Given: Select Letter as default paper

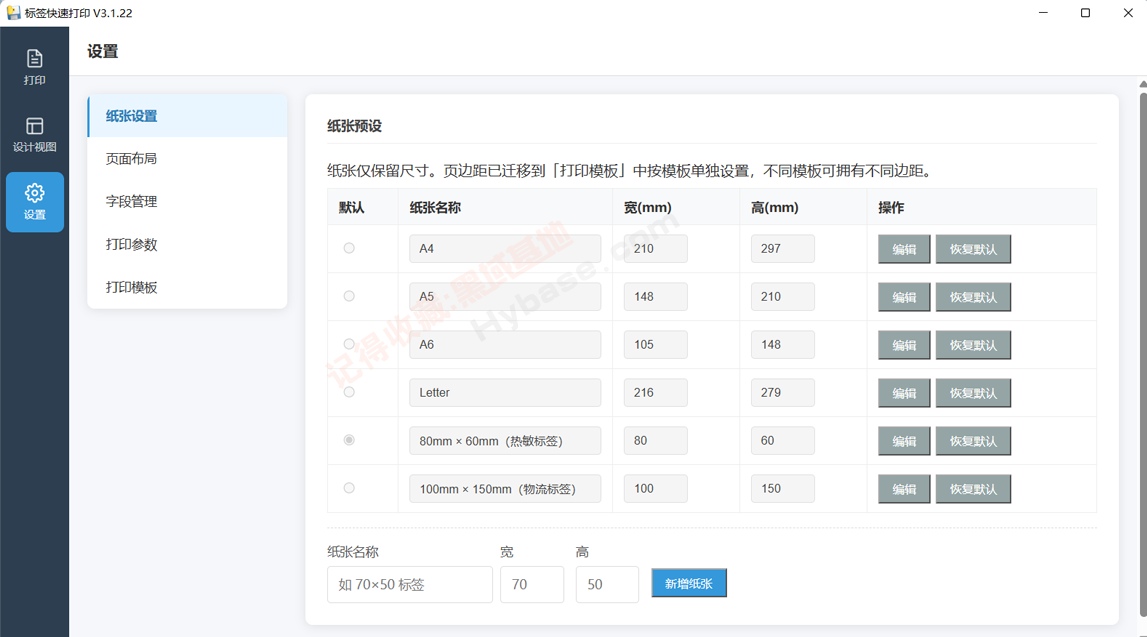Looking at the screenshot, I should [349, 392].
